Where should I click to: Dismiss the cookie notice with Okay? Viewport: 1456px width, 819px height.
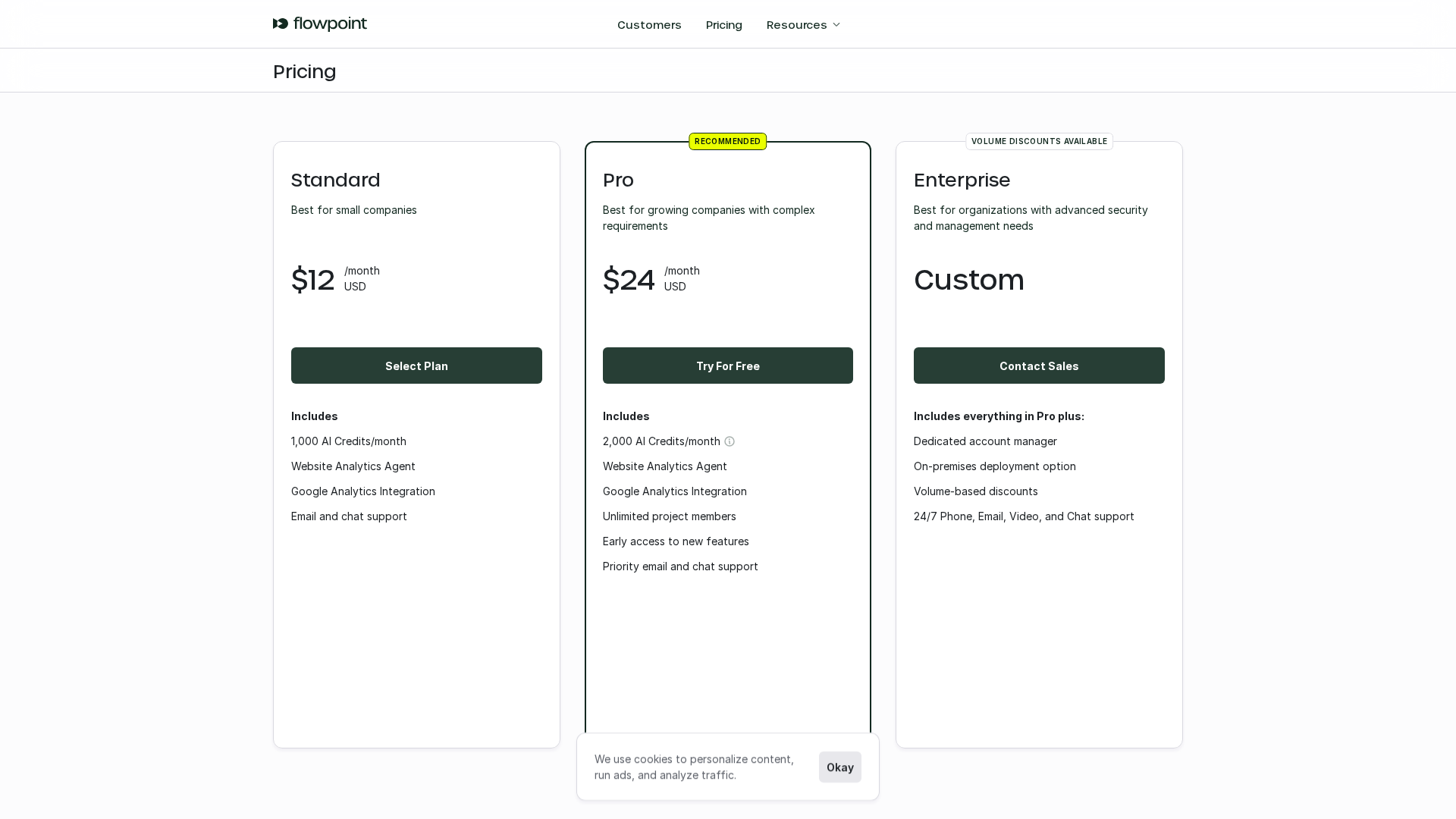pos(839,767)
